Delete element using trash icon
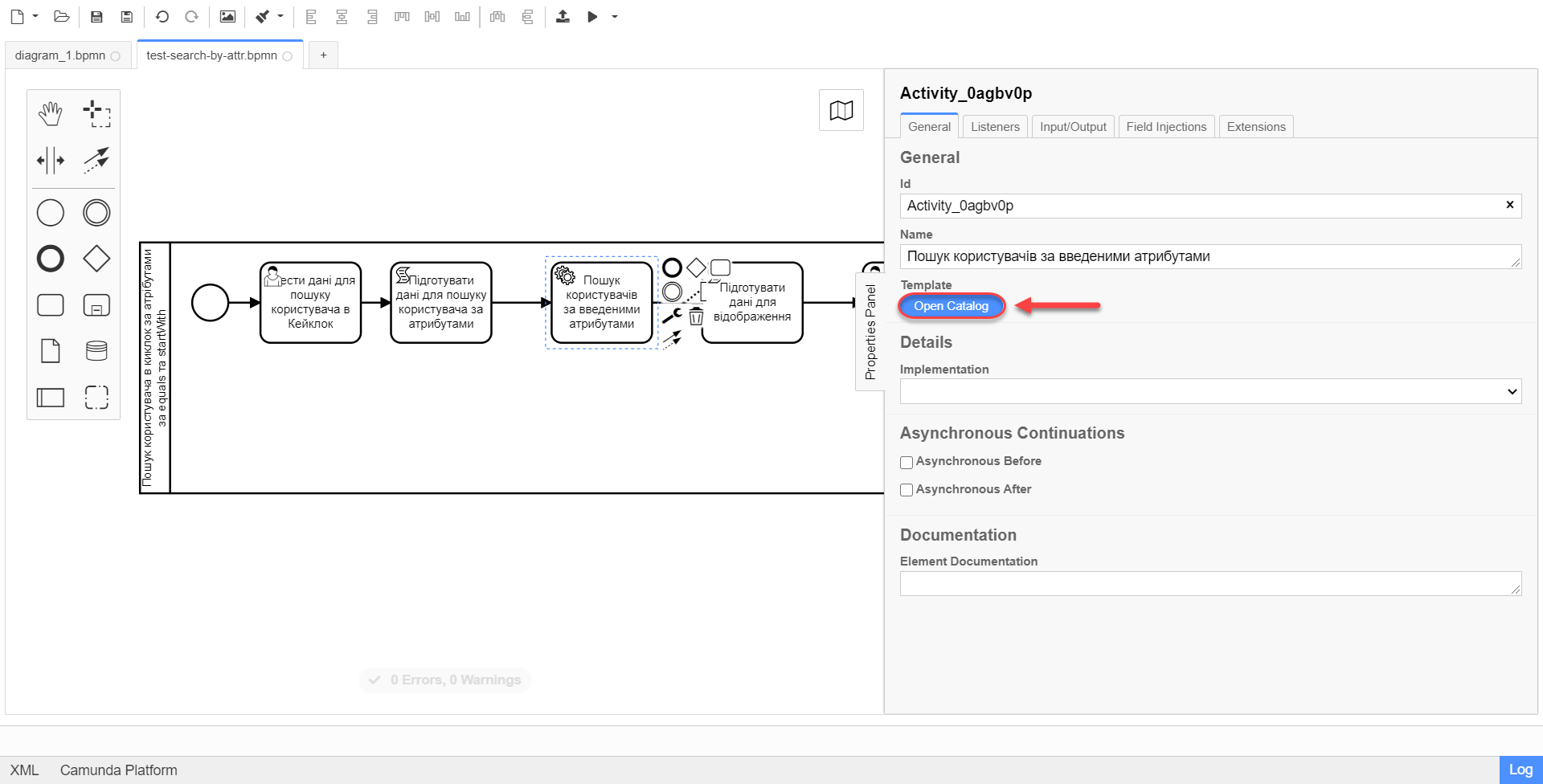This screenshot has width=1543, height=784. click(x=696, y=316)
